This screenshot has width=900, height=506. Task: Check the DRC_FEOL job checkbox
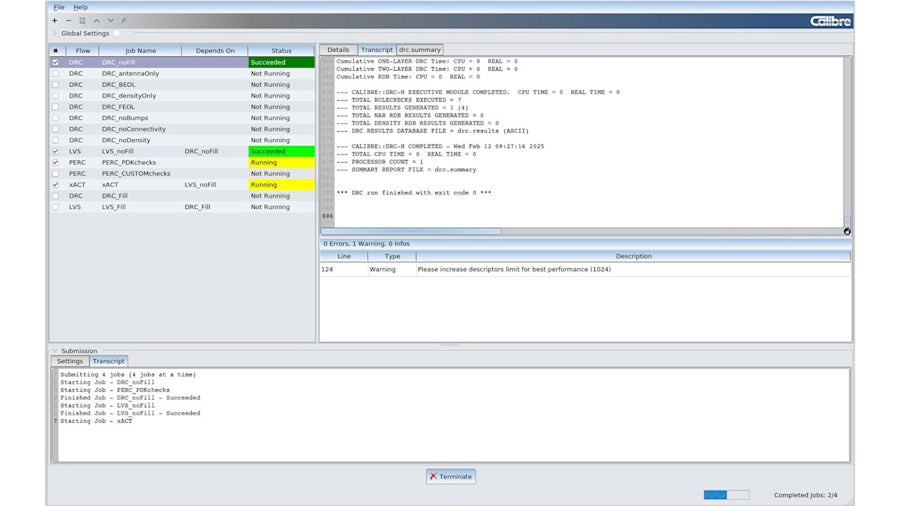(x=56, y=107)
